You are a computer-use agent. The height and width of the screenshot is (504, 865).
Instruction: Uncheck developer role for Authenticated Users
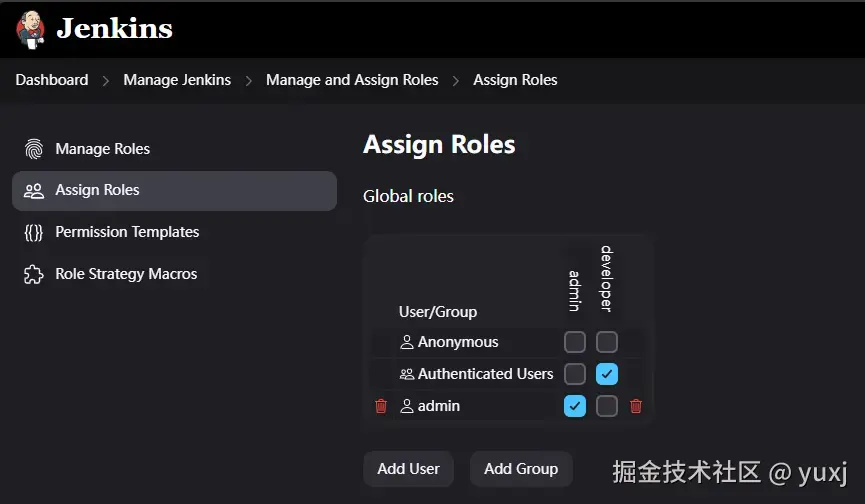click(607, 374)
